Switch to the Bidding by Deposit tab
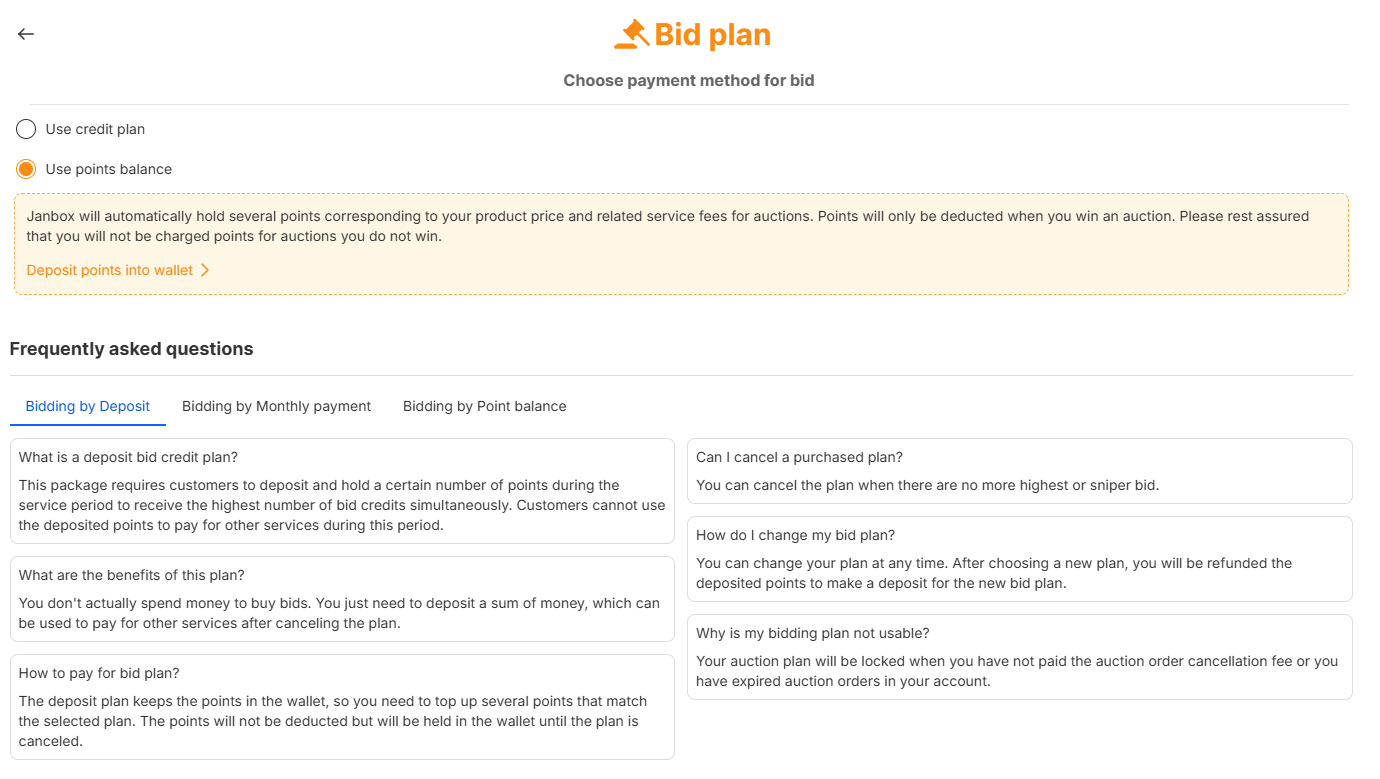 tap(88, 406)
